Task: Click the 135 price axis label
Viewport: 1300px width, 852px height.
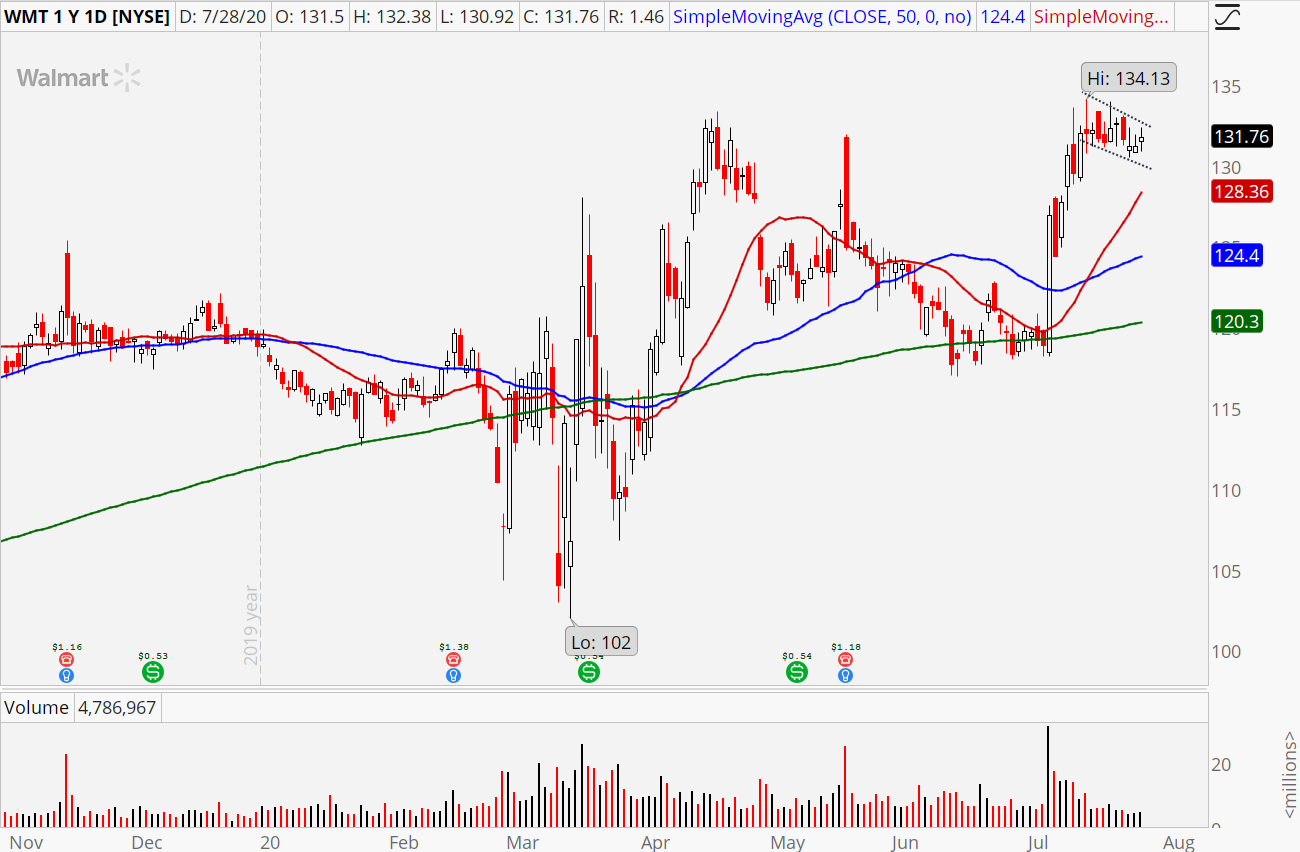Action: pos(1229,87)
